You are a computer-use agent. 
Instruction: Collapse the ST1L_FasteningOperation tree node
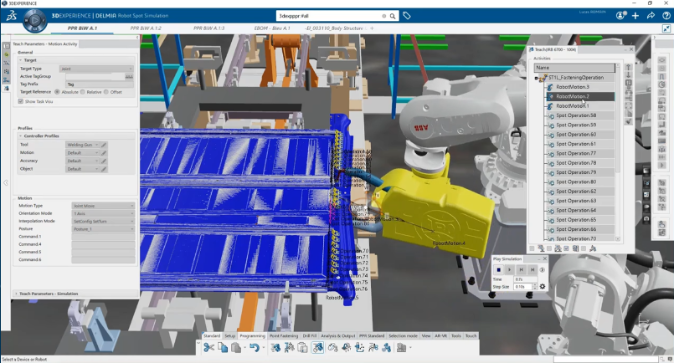pyautogui.click(x=536, y=78)
